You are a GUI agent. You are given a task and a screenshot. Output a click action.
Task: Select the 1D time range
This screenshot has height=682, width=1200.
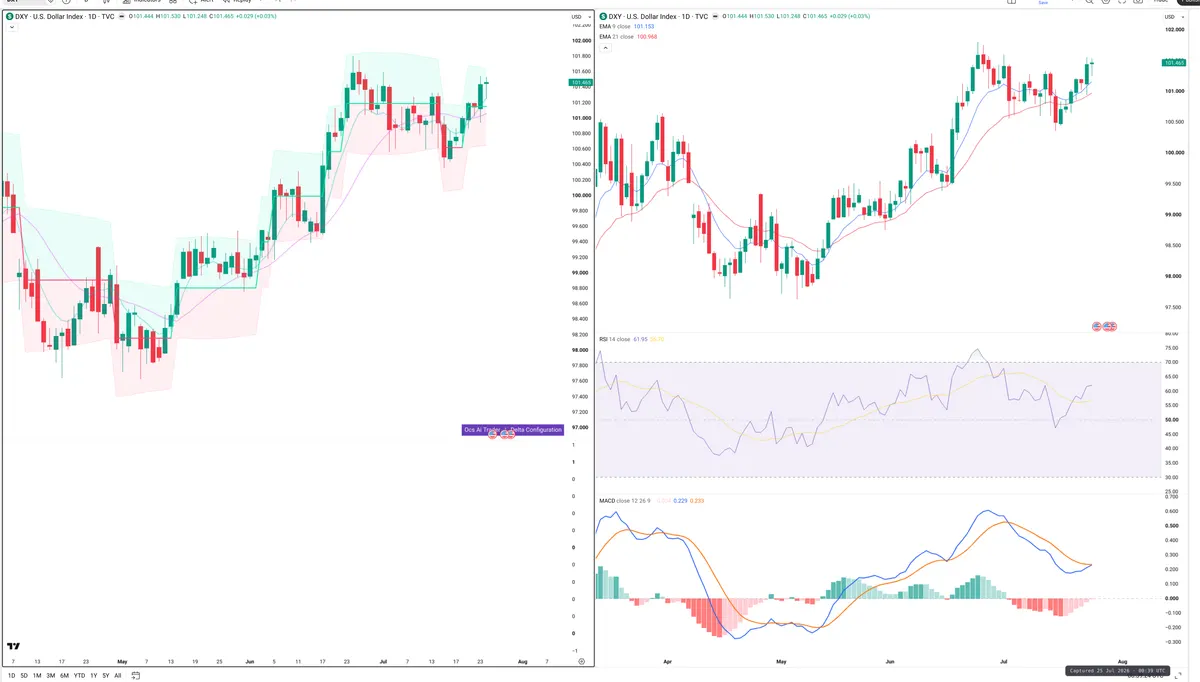[x=11, y=676]
